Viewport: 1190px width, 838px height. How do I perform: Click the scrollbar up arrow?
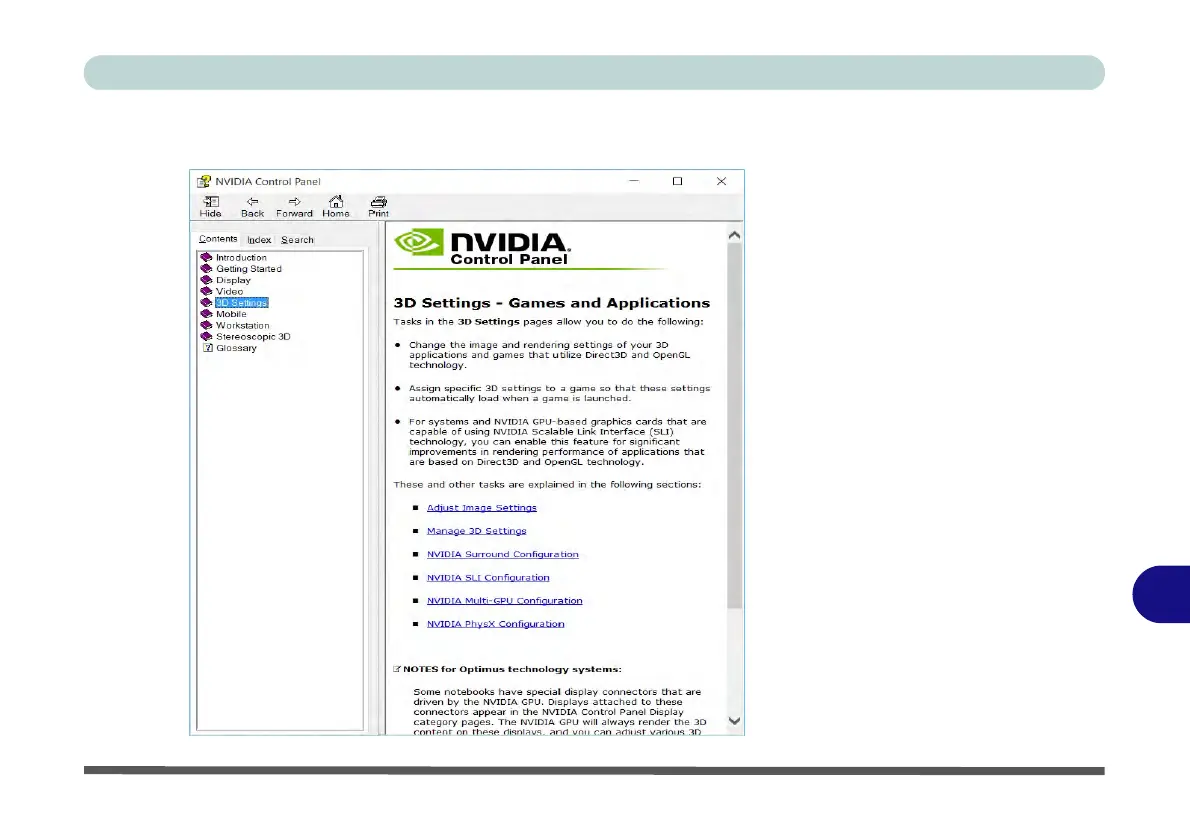[x=734, y=235]
